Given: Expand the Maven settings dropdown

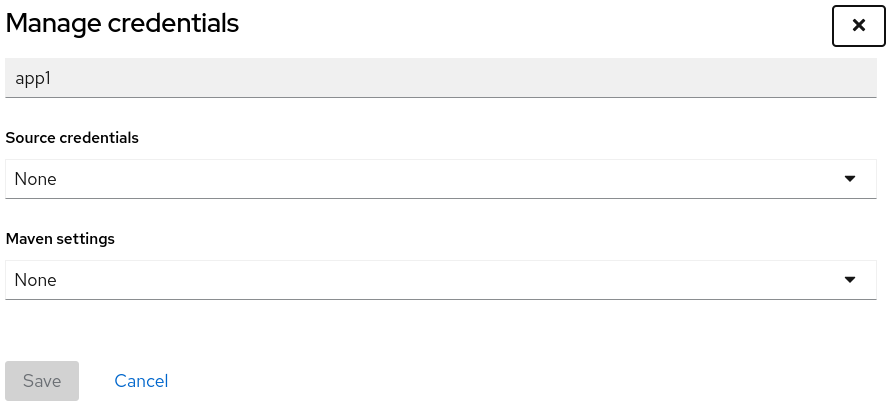Looking at the screenshot, I should coord(440,280).
